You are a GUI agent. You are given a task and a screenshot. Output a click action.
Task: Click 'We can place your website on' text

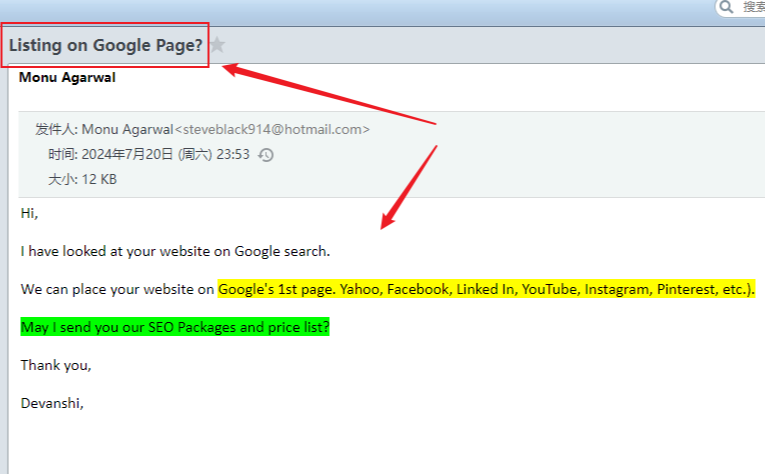(x=117, y=289)
